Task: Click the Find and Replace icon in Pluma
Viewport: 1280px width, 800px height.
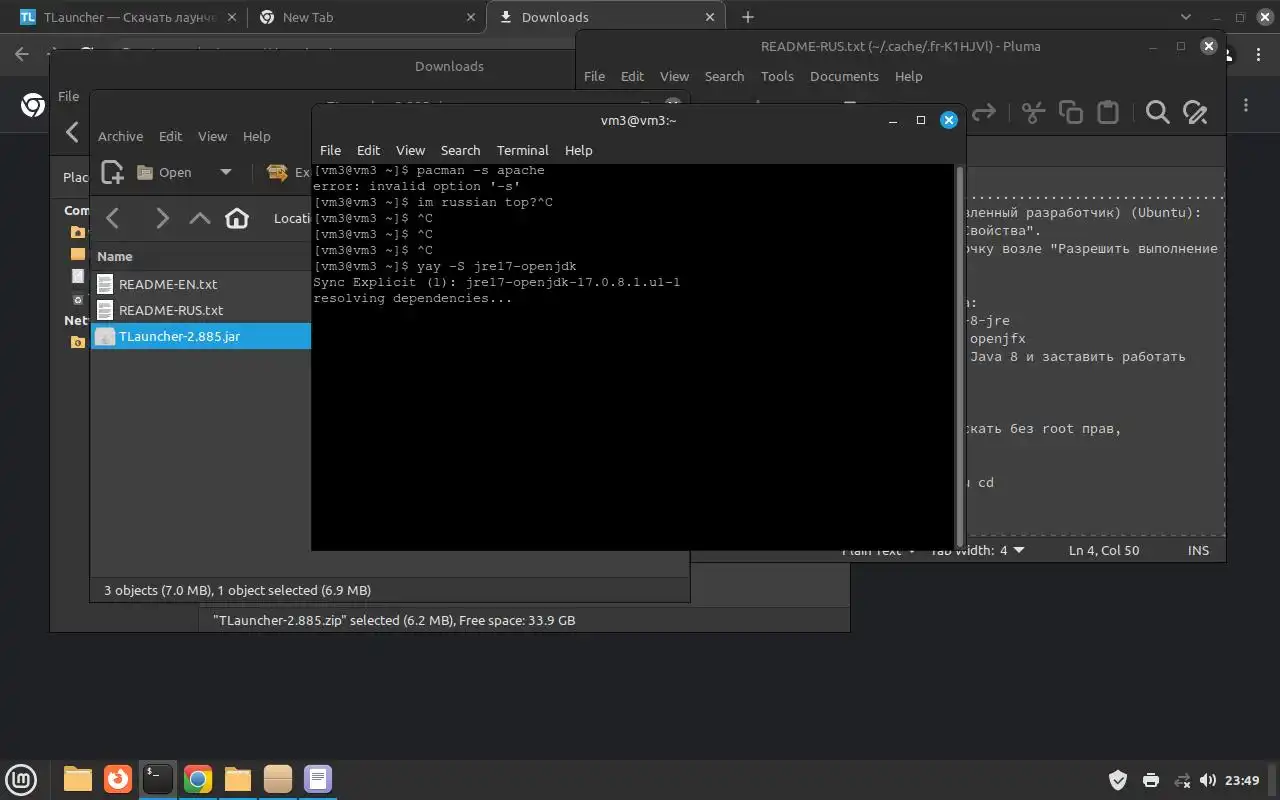Action: [1195, 112]
